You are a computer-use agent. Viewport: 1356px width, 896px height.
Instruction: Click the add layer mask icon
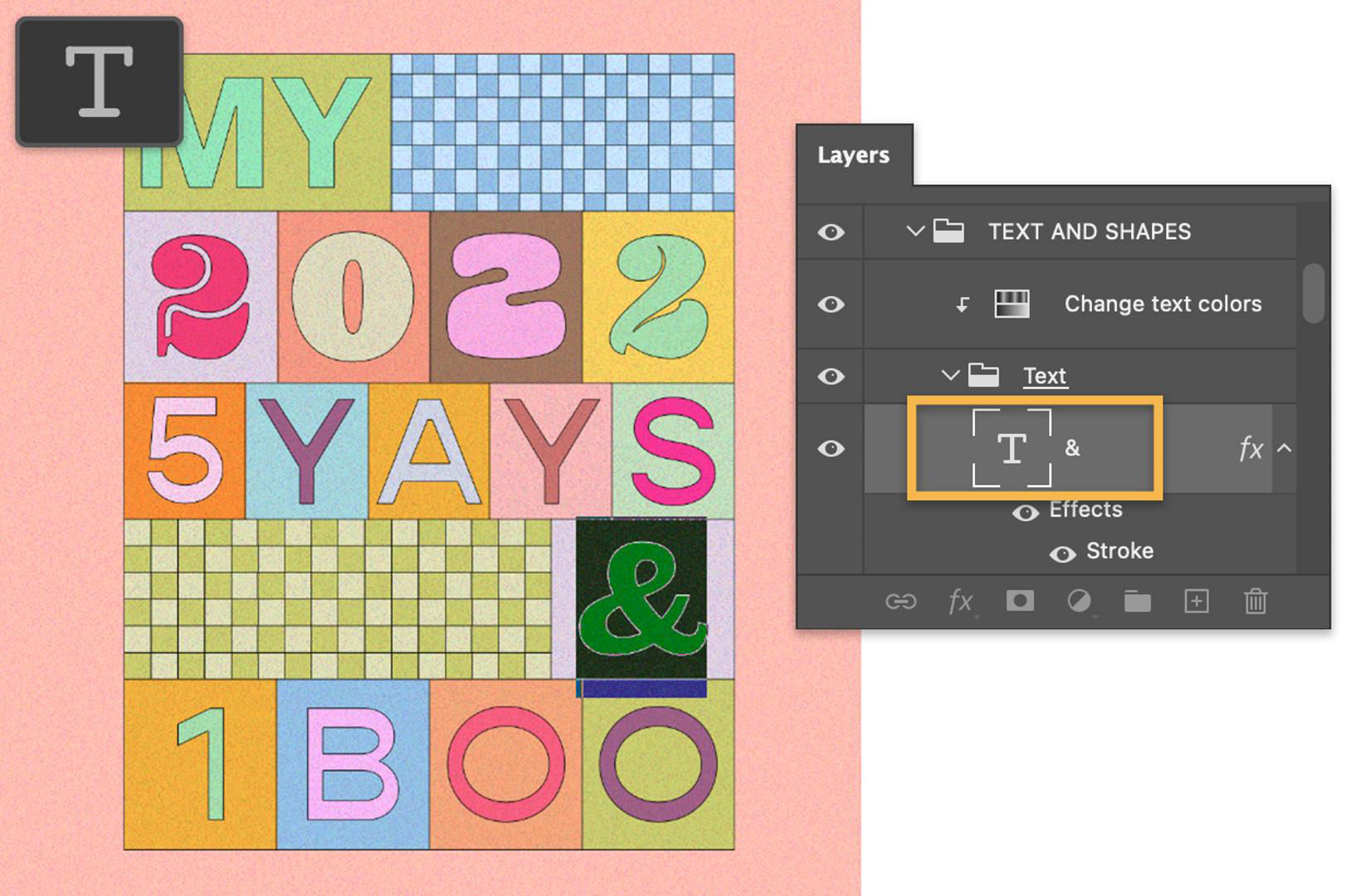1019,602
